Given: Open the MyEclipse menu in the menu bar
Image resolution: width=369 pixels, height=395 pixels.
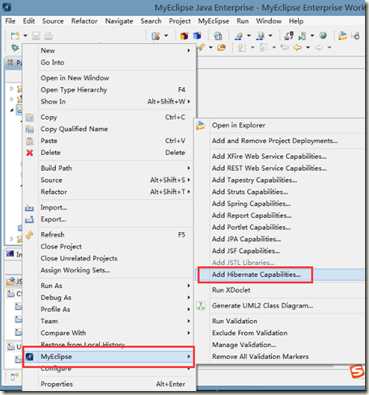Looking at the screenshot, I should 213,21.
